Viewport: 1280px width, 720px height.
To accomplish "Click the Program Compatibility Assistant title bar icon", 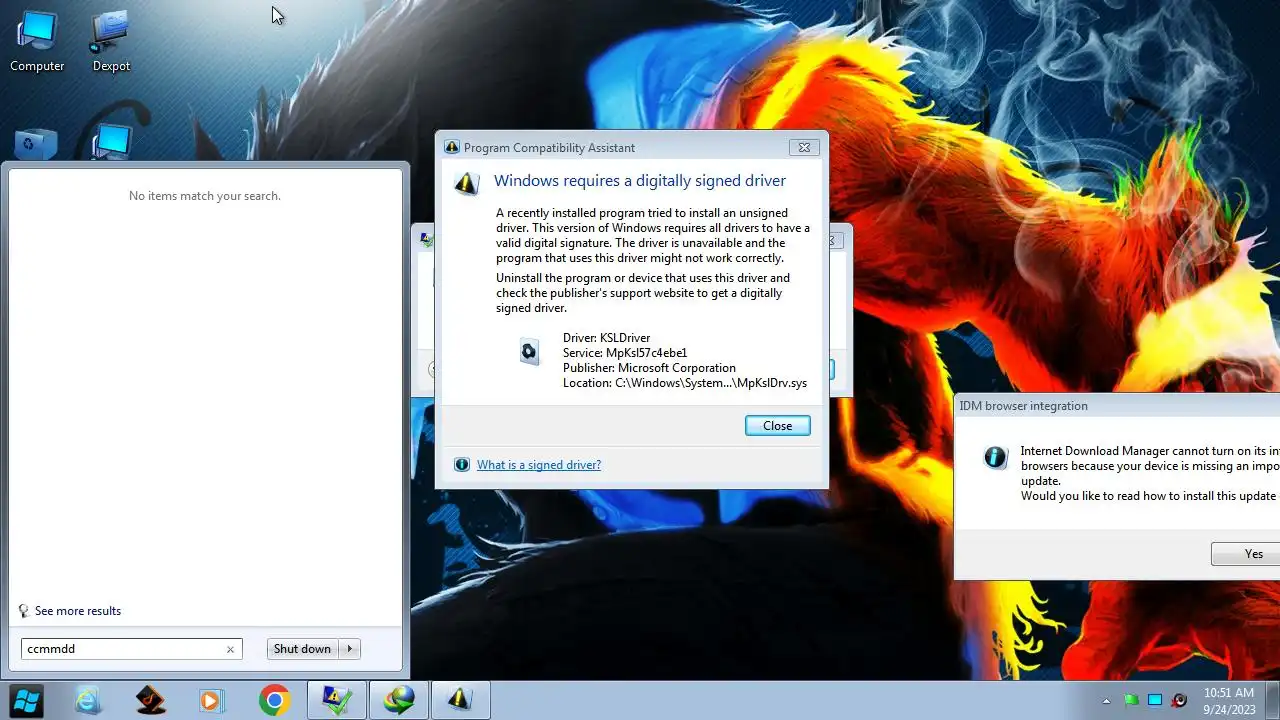I will (451, 147).
